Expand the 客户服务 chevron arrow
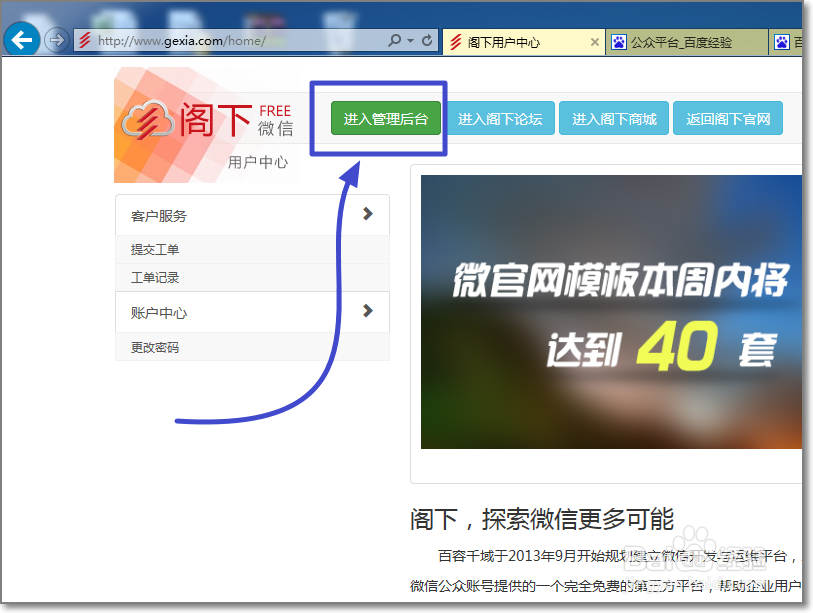This screenshot has width=813, height=613. (x=368, y=214)
